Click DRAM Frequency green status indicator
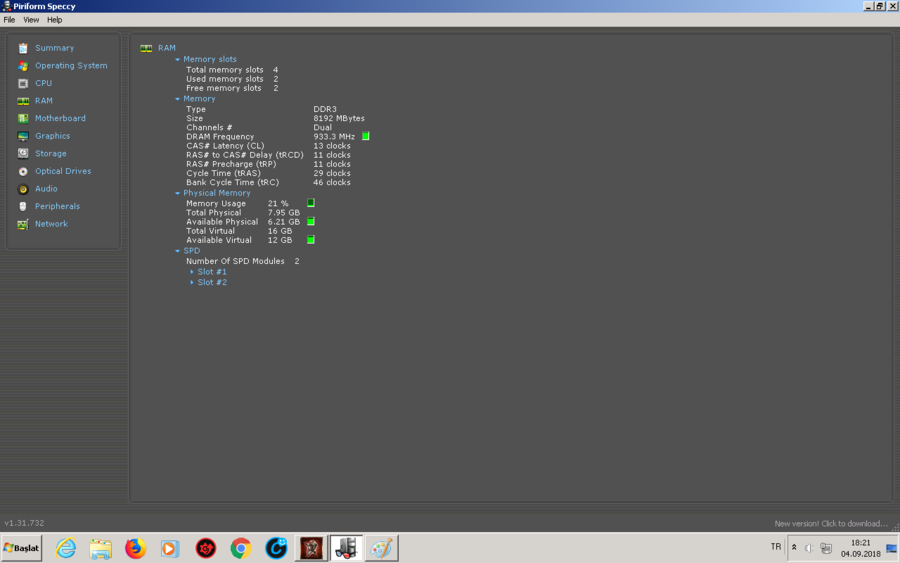Image resolution: width=900 pixels, height=563 pixels. click(x=366, y=137)
